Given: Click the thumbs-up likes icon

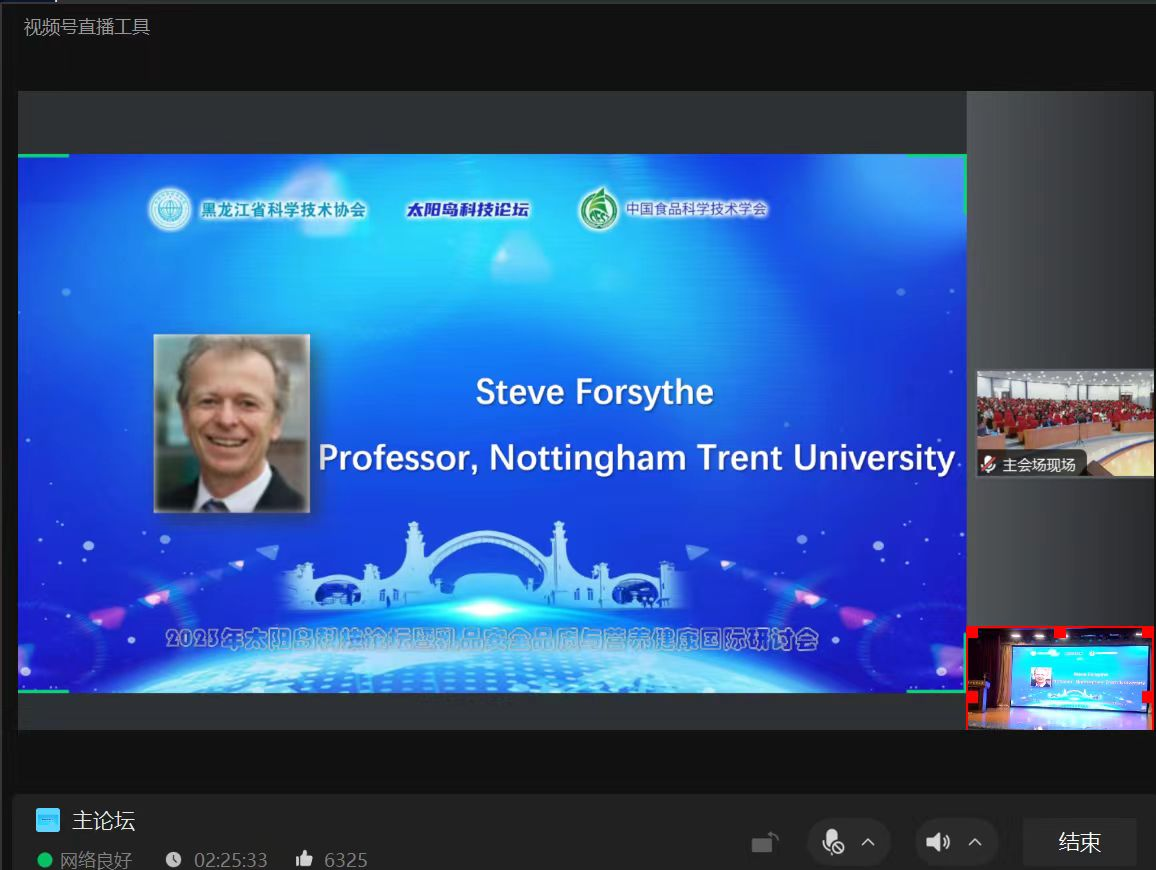Looking at the screenshot, I should coord(305,859).
